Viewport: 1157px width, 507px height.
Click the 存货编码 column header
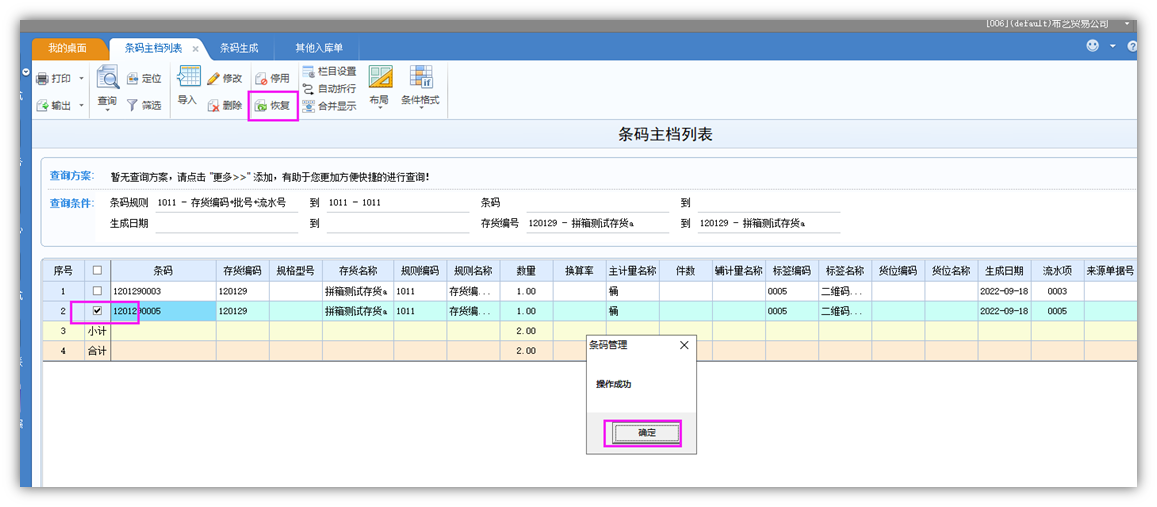pyautogui.click(x=242, y=271)
